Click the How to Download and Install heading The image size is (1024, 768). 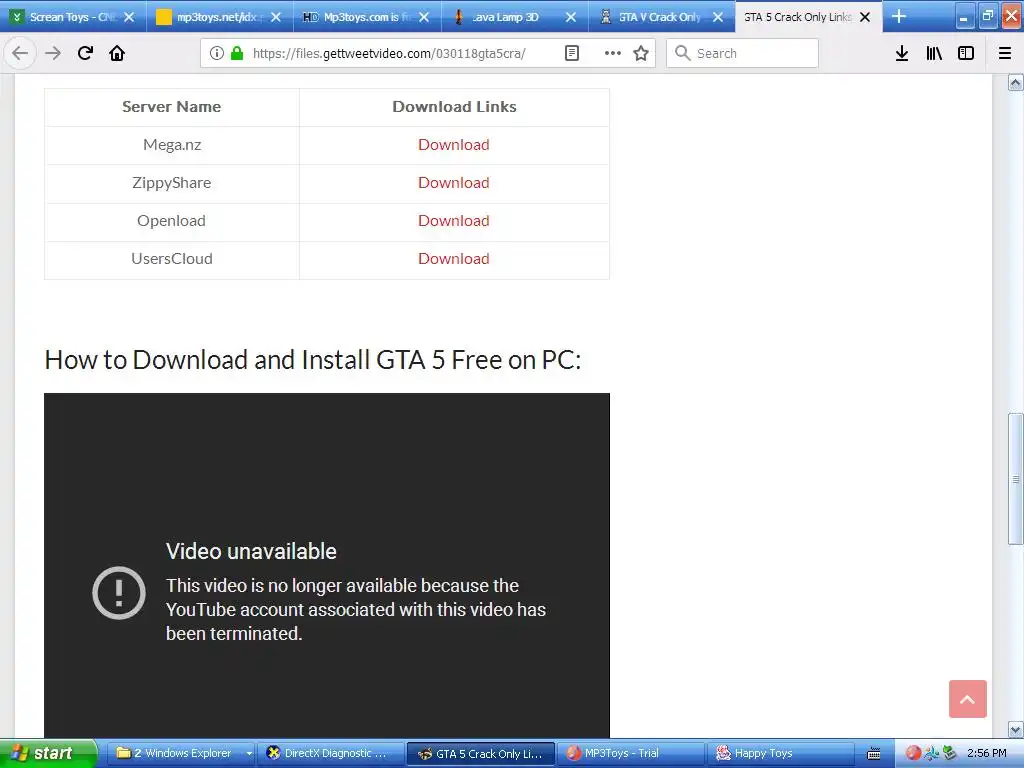point(313,360)
